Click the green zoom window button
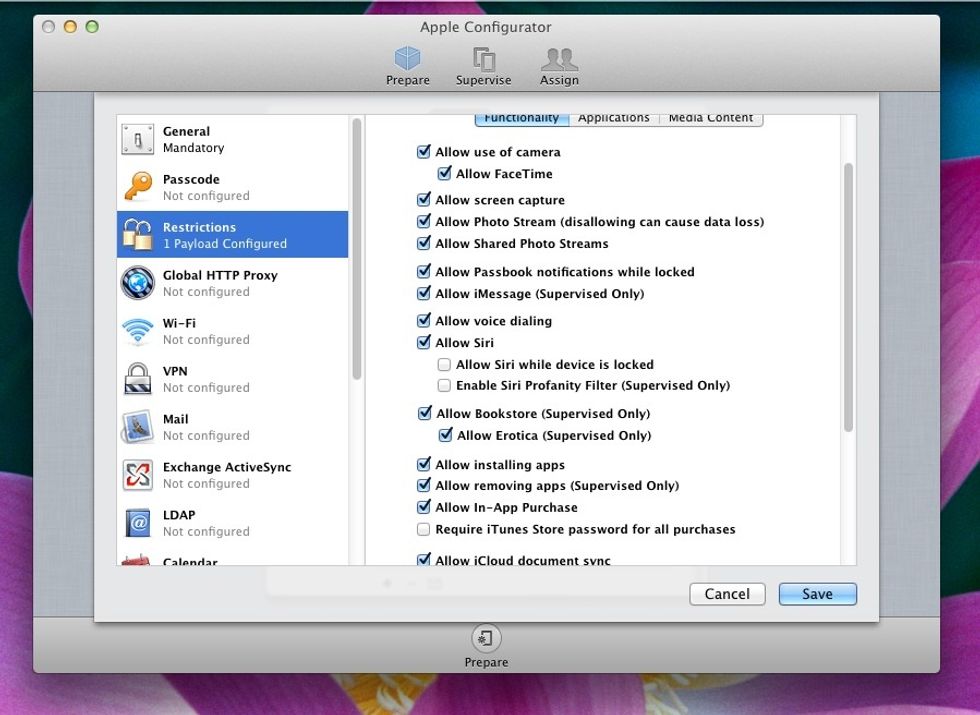The height and width of the screenshot is (715, 980). (92, 27)
